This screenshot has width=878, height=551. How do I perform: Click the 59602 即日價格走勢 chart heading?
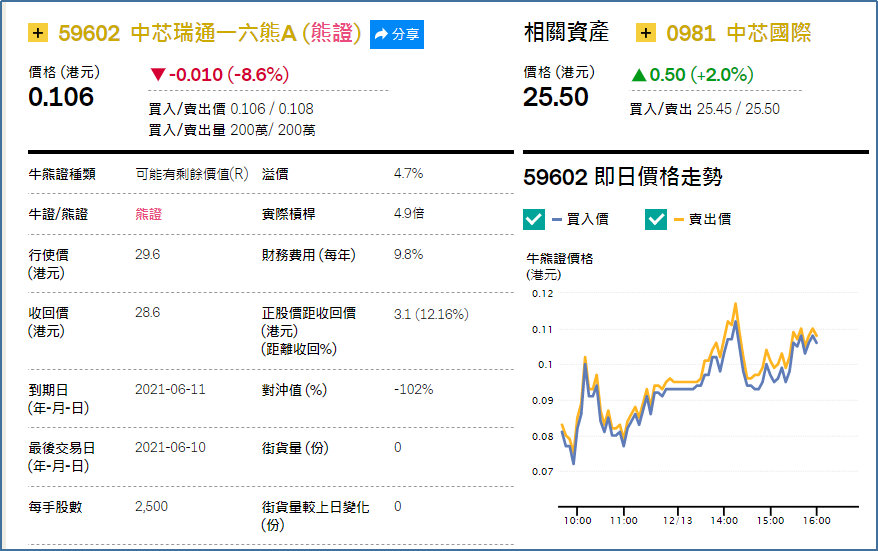[623, 177]
